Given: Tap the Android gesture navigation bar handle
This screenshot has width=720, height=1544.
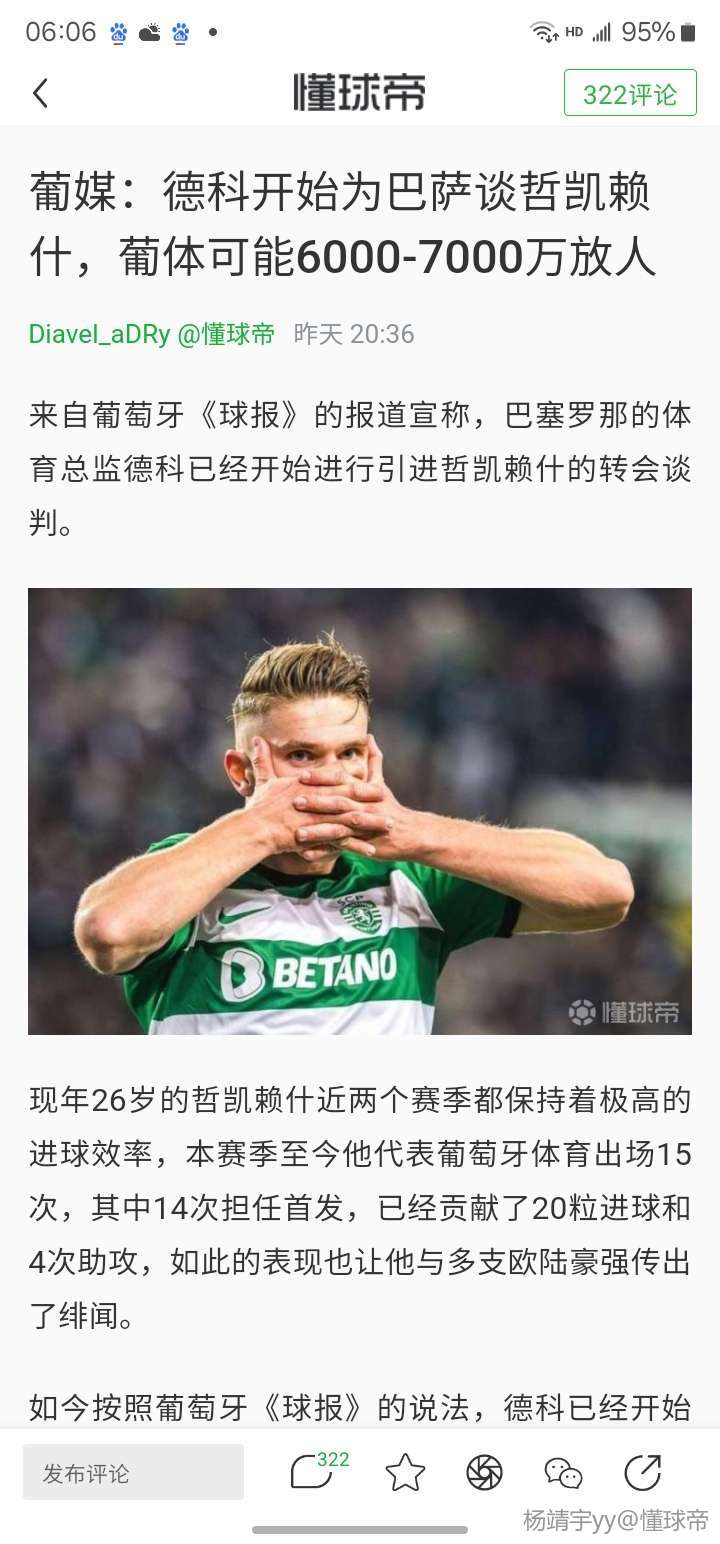Looking at the screenshot, I should click(x=360, y=1529).
